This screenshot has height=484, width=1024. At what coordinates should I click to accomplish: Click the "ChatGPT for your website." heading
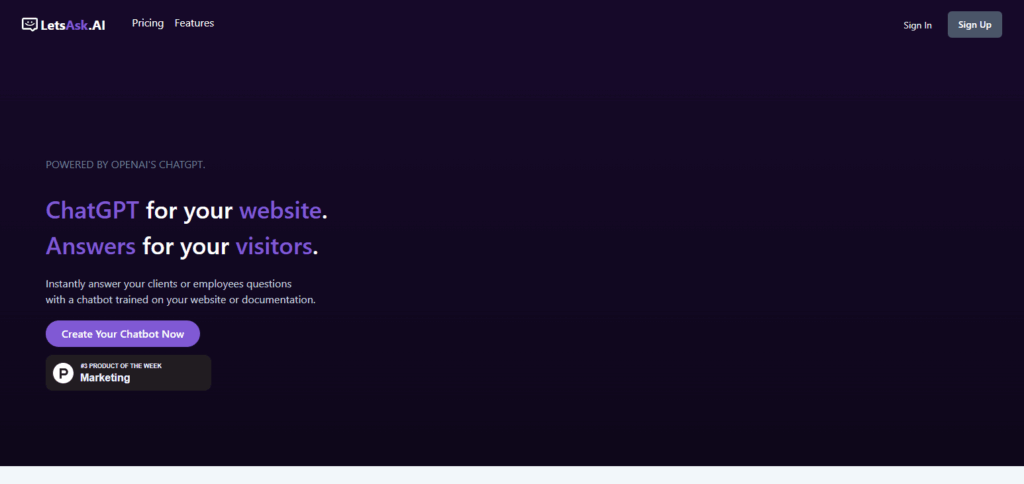click(x=187, y=211)
